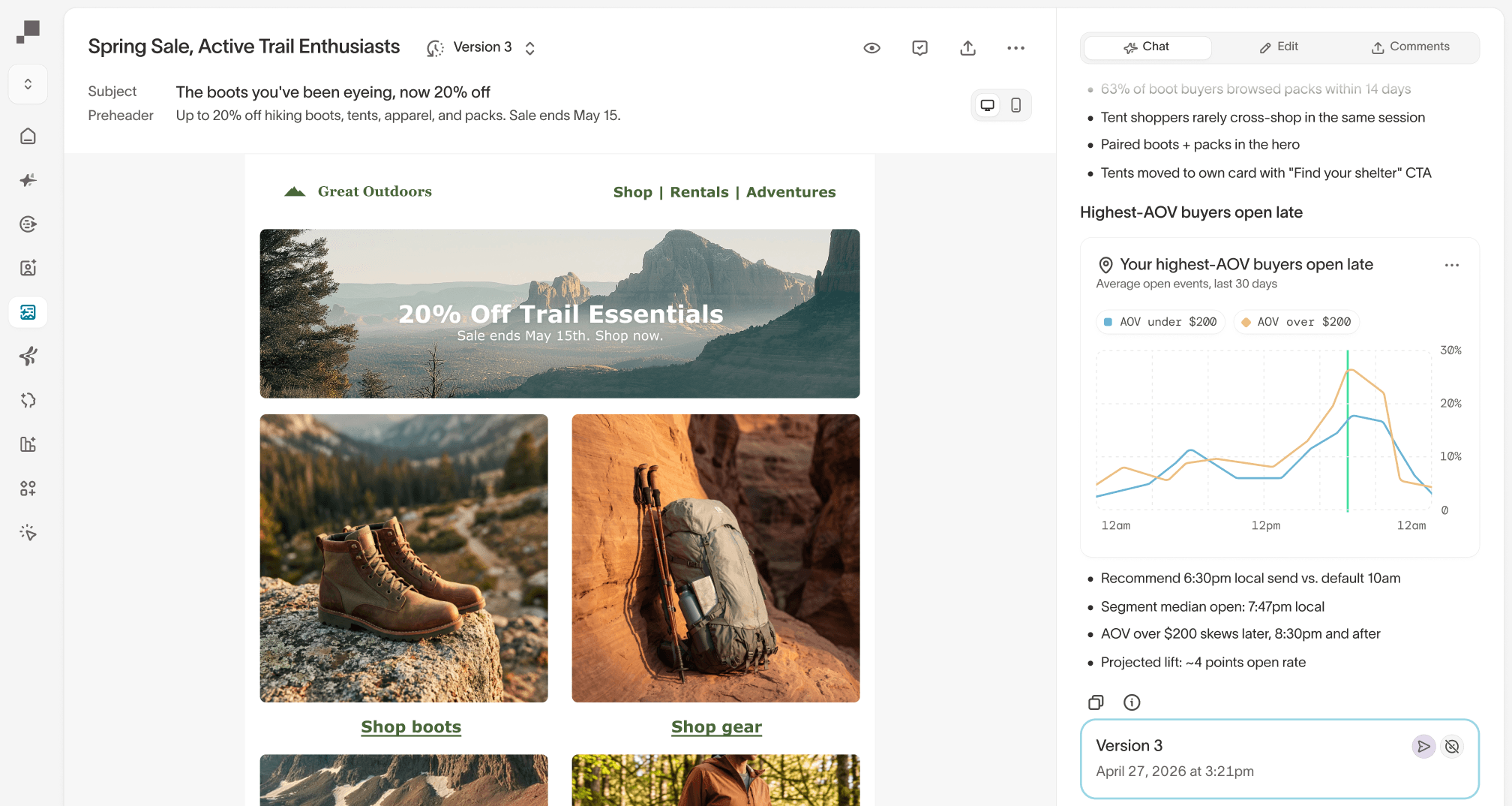
Task: Click the share export icon near the top
Action: (967, 47)
